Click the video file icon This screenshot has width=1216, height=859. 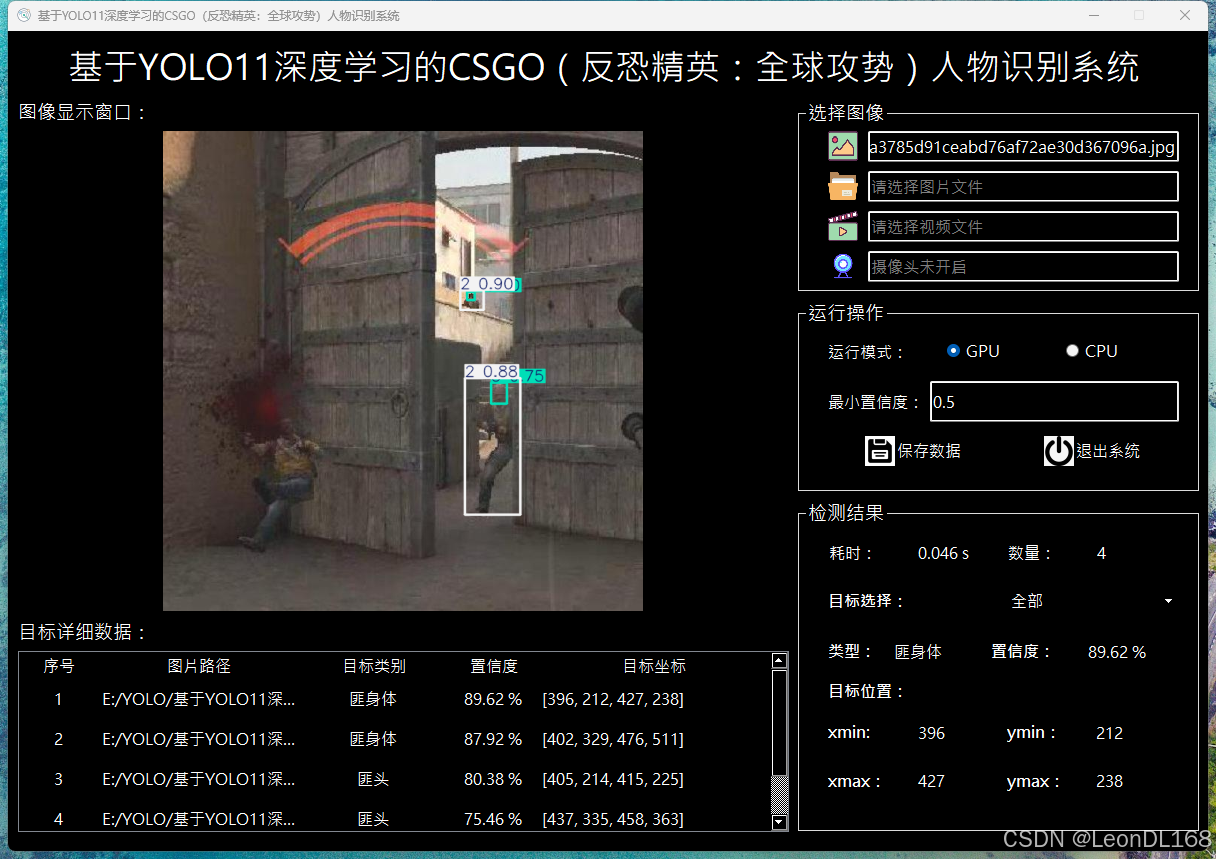tap(843, 226)
